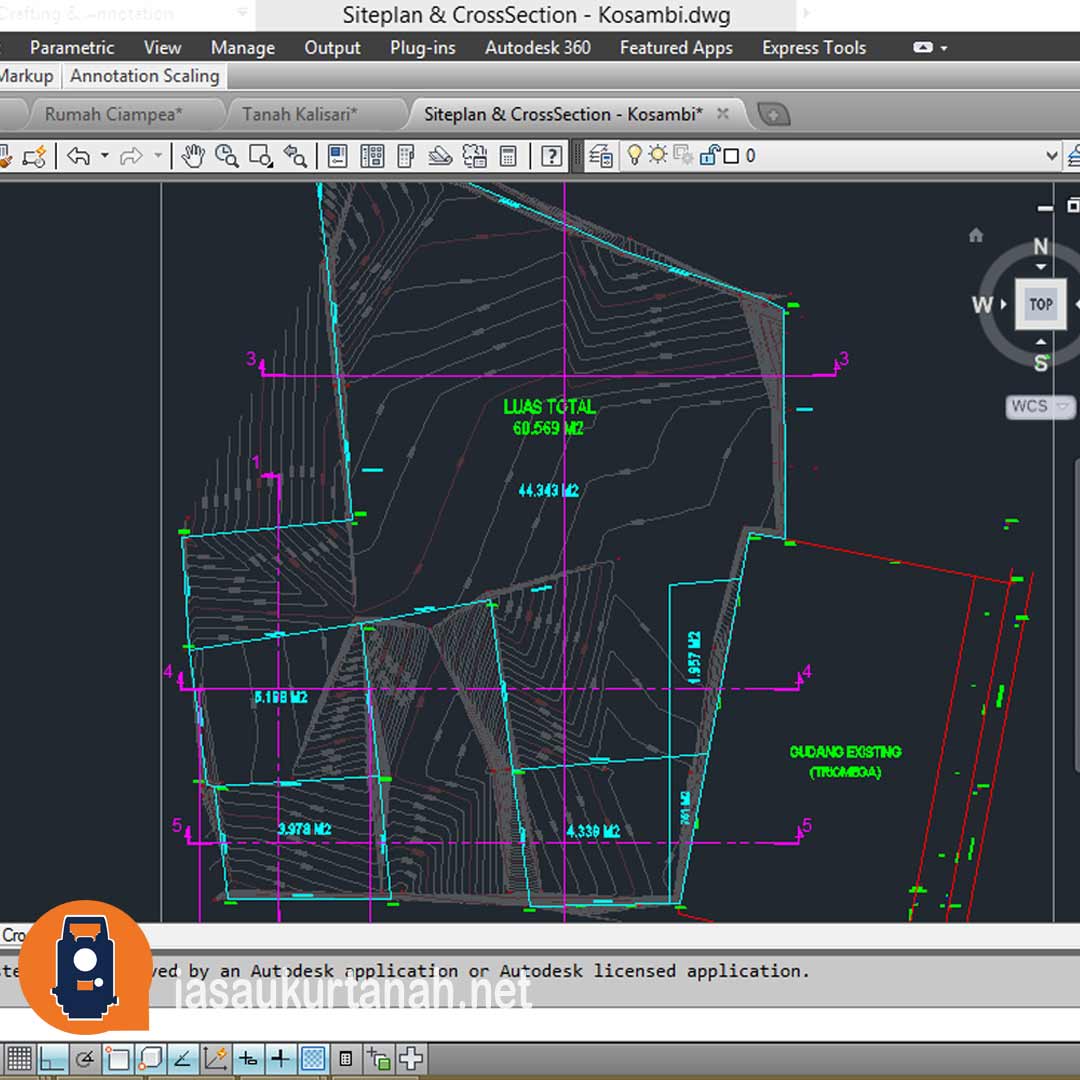Click the ViewCube home icon
Viewport: 1080px width, 1080px height.
[976, 236]
